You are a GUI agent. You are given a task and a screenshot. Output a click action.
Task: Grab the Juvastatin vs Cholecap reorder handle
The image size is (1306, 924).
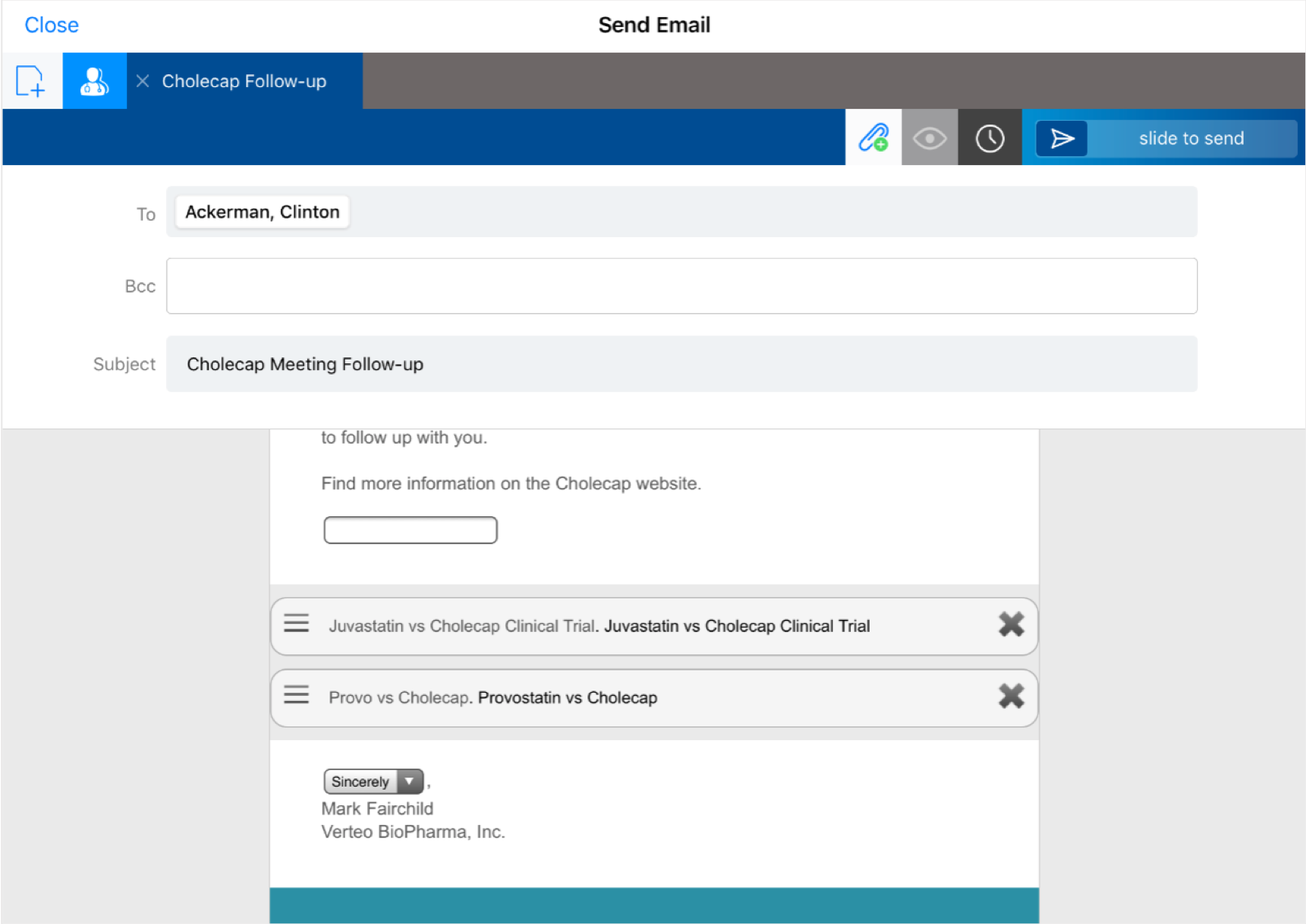[x=296, y=623]
